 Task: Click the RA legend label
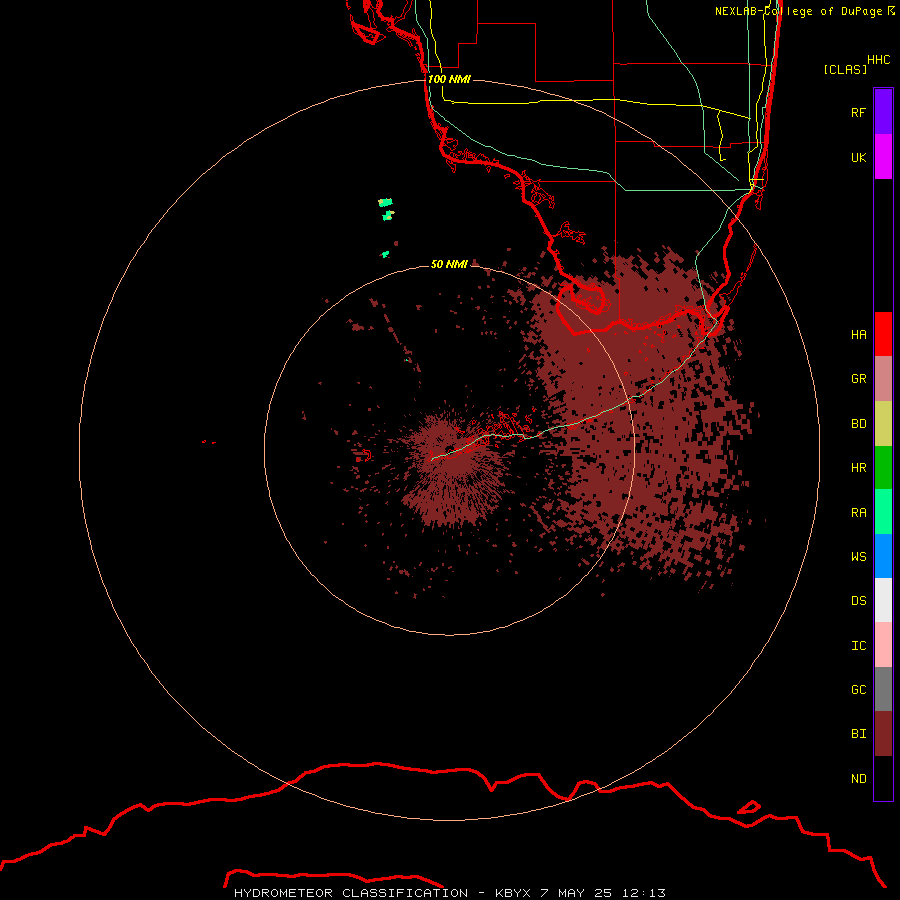coord(858,513)
